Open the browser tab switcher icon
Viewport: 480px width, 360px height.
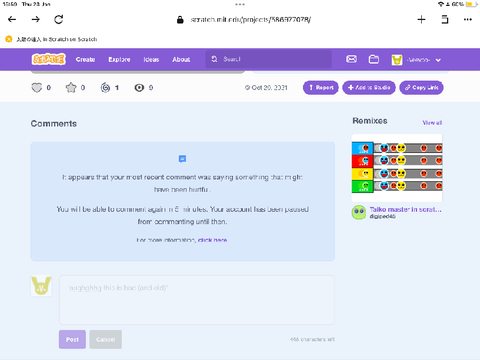445,19
